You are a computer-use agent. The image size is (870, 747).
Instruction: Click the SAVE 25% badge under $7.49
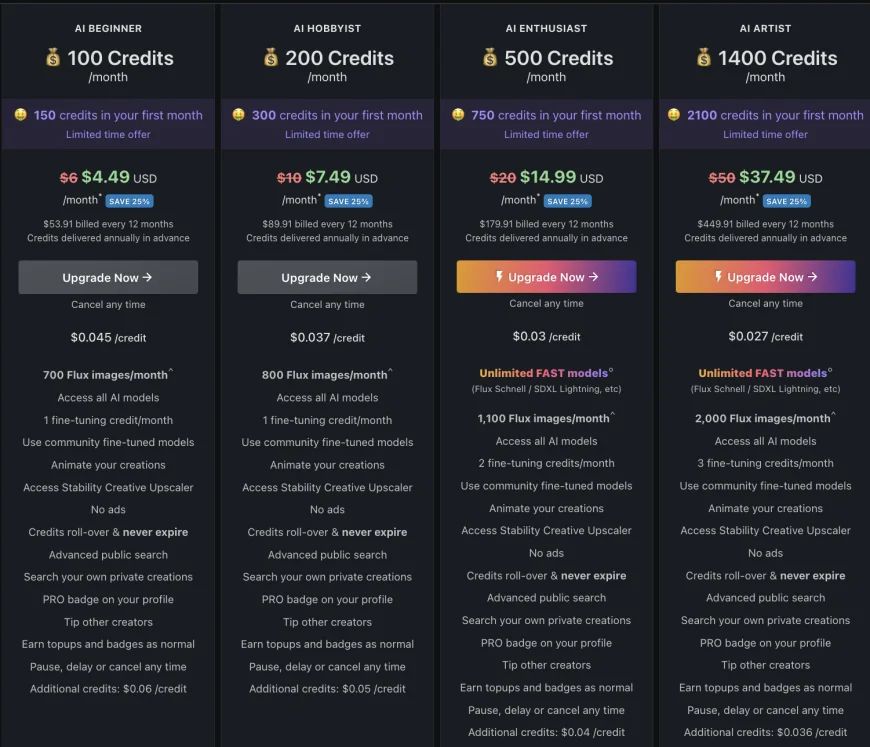[x=349, y=201]
